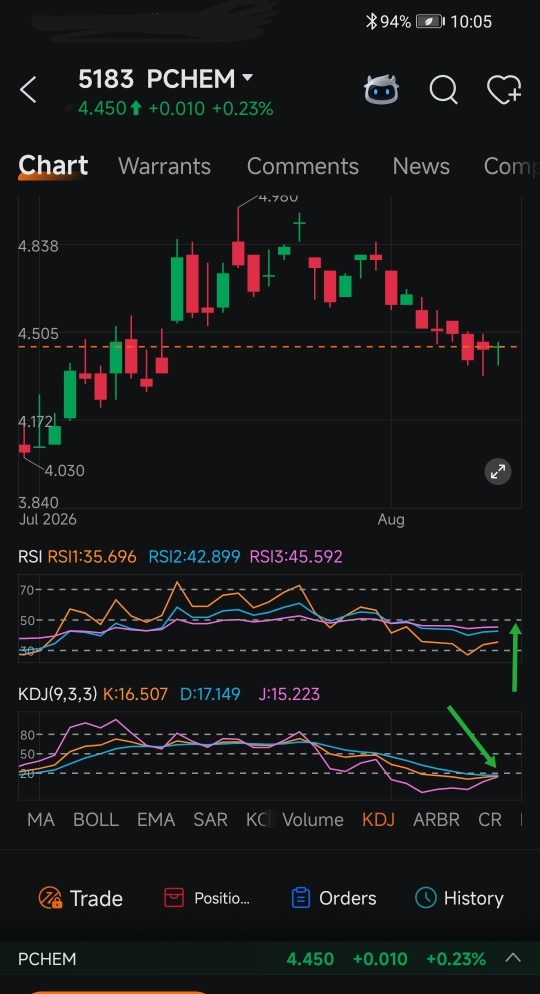
Task: Open the robot AI assistant icon
Action: (382, 89)
